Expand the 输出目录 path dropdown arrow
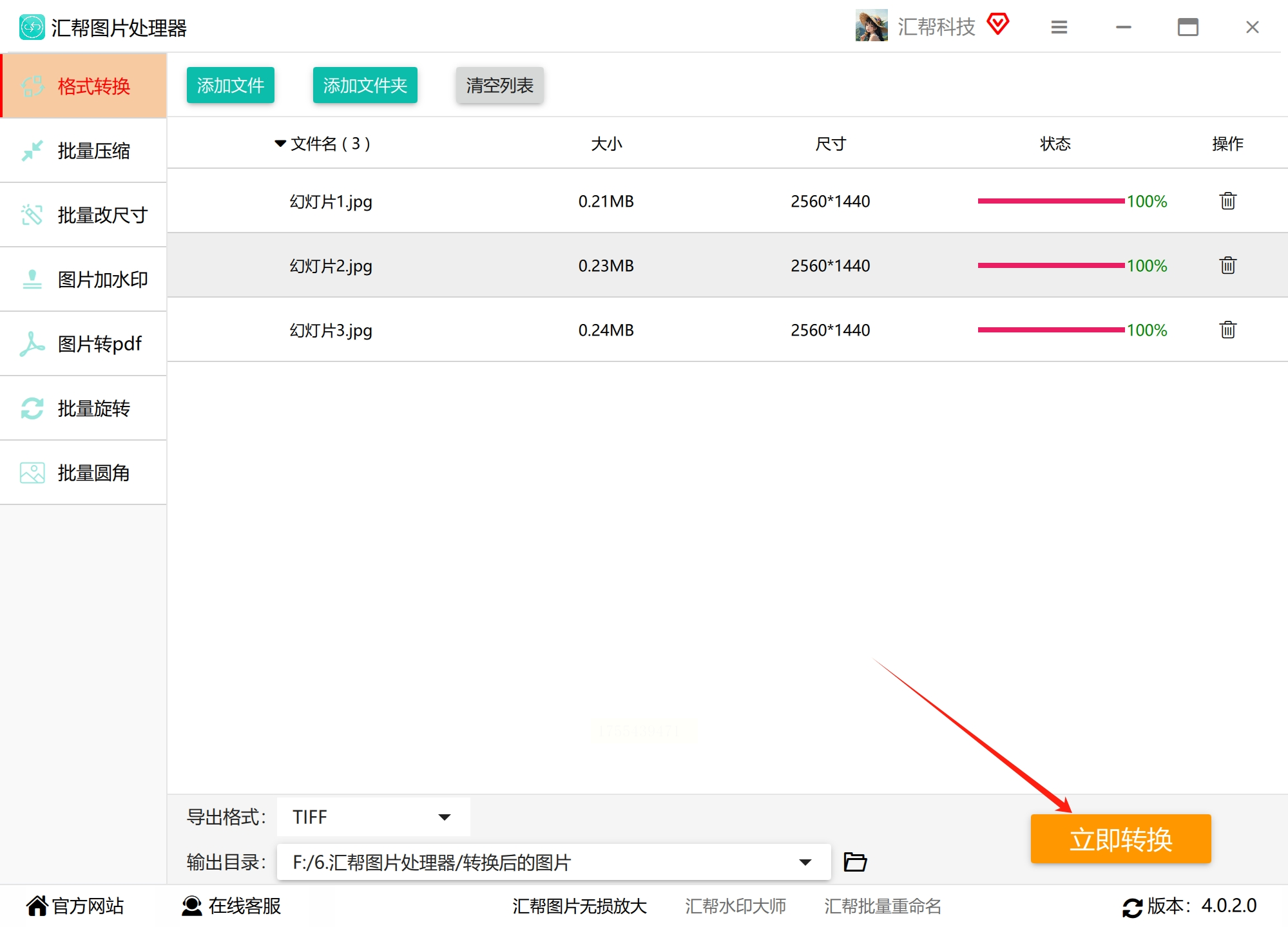 coord(805,862)
